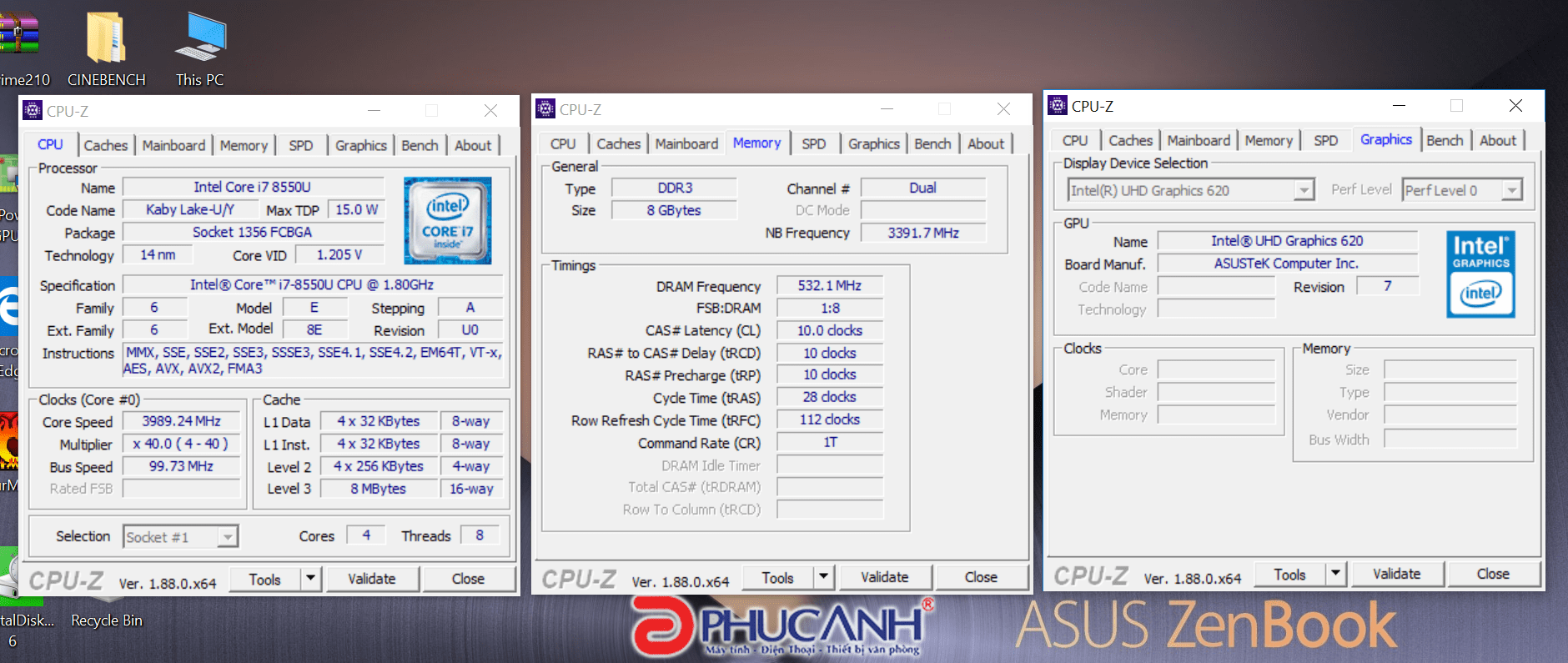1568x663 pixels.
Task: Expand the Socket #1 selection dropdown
Action: pos(228,536)
